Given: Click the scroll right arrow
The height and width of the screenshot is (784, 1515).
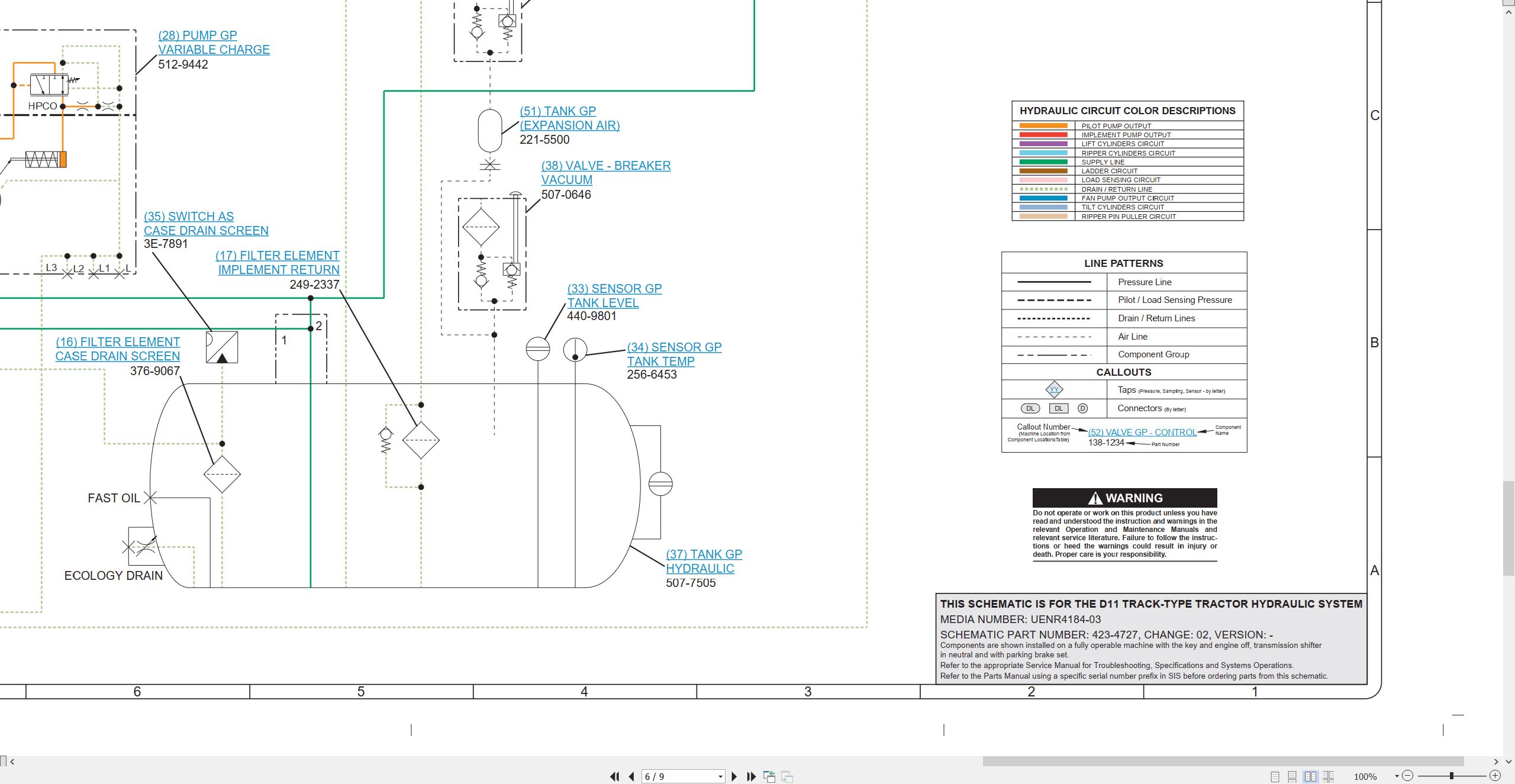Looking at the screenshot, I should point(1496,762).
